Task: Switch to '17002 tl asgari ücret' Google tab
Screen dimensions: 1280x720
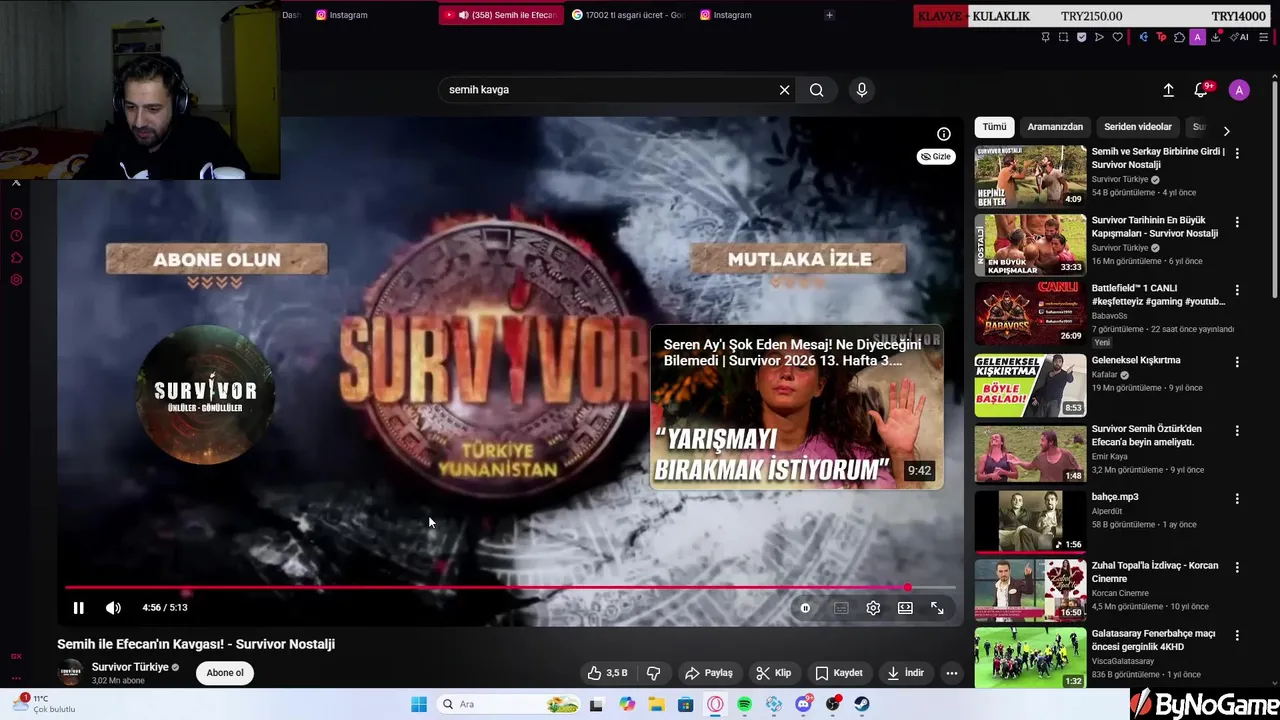Action: pyautogui.click(x=629, y=15)
